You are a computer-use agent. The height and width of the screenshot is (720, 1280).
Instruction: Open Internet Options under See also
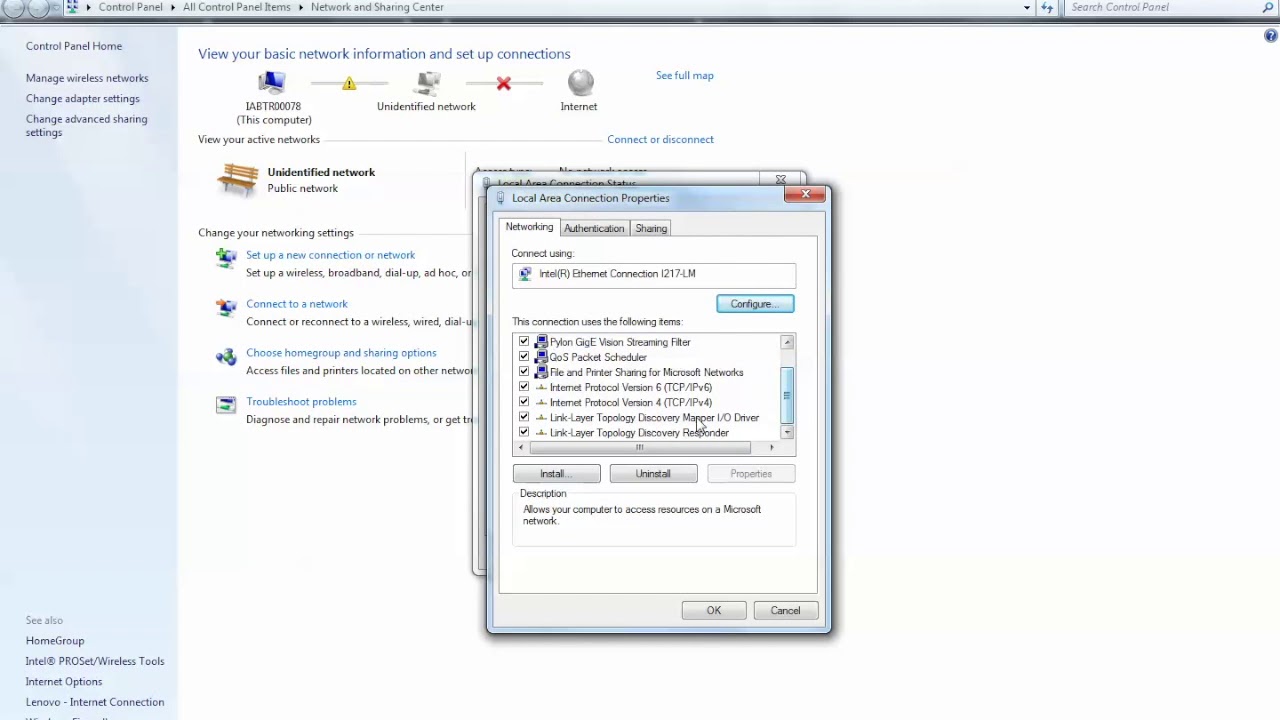(x=64, y=682)
